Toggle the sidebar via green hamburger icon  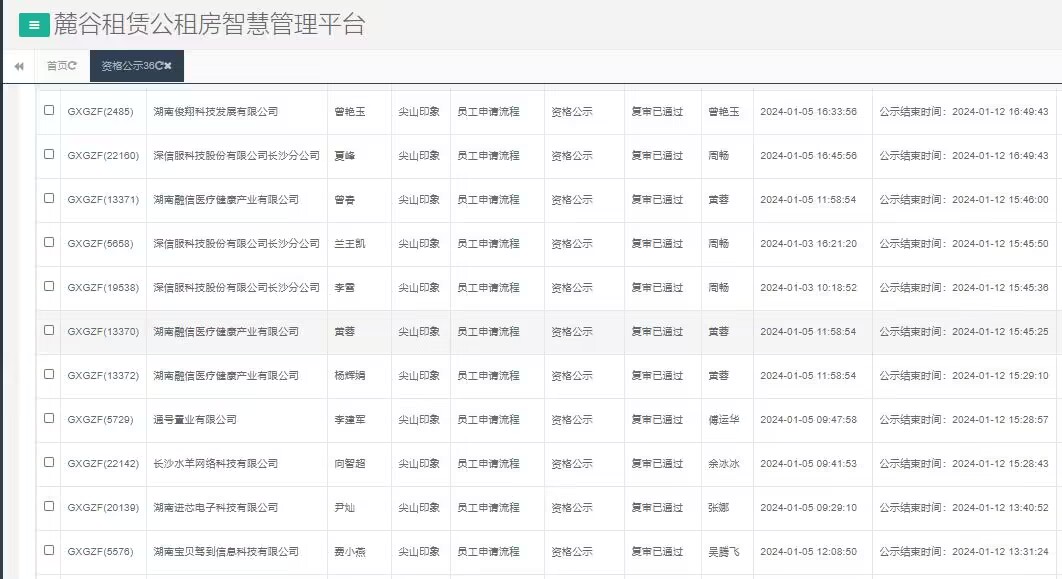pyautogui.click(x=33, y=23)
